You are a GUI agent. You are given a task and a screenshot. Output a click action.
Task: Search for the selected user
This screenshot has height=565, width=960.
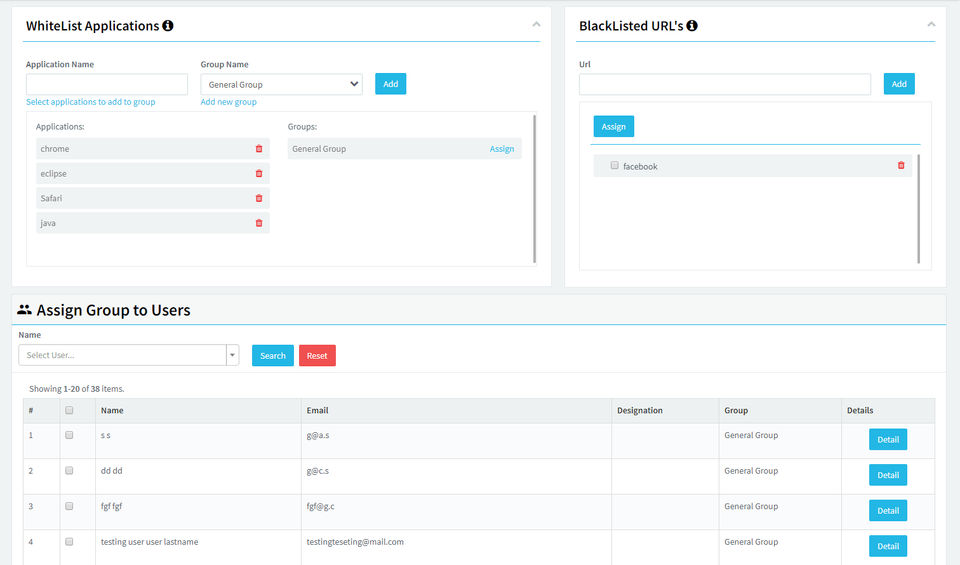272,356
